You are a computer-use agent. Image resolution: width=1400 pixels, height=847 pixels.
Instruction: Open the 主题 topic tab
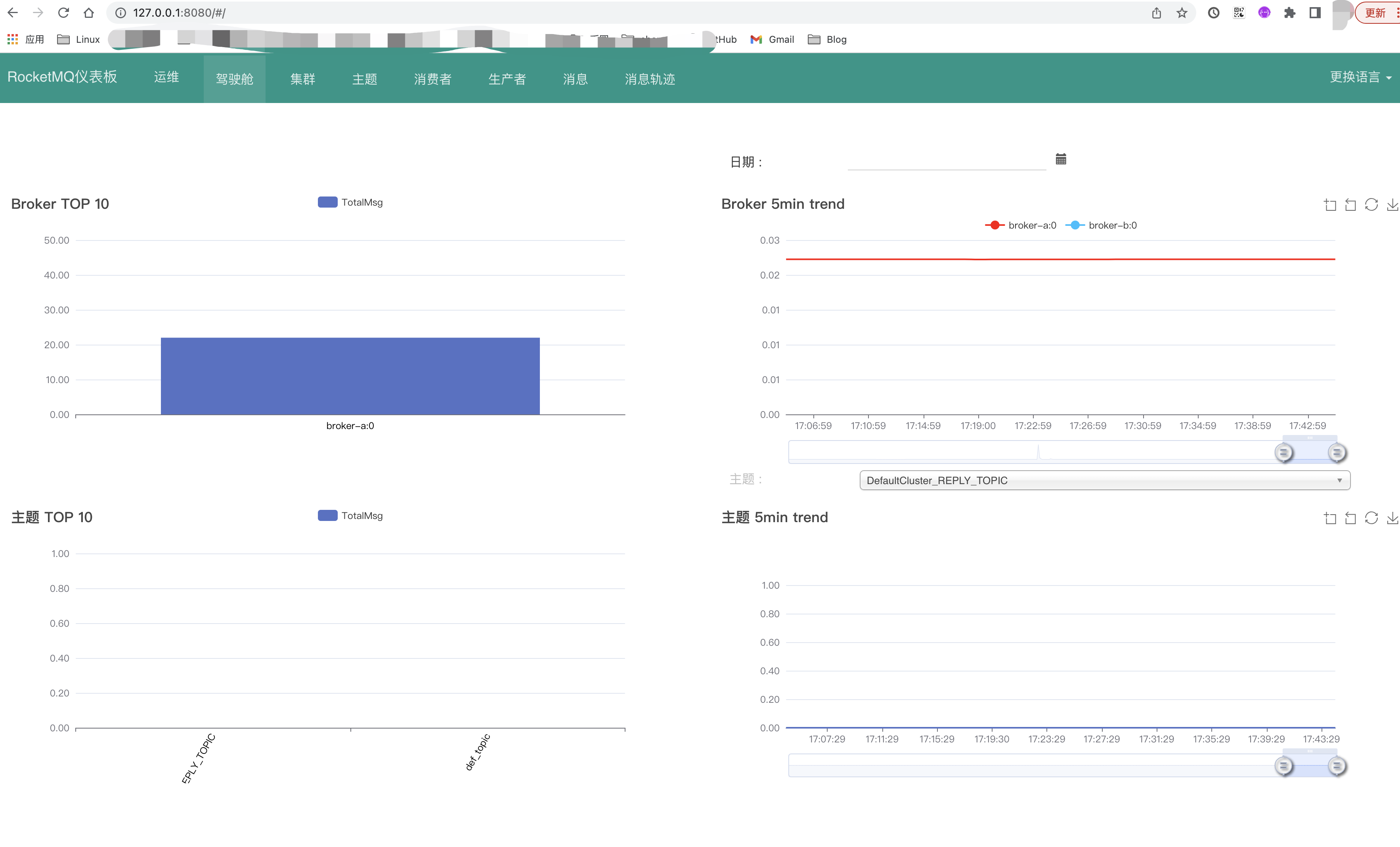point(365,79)
